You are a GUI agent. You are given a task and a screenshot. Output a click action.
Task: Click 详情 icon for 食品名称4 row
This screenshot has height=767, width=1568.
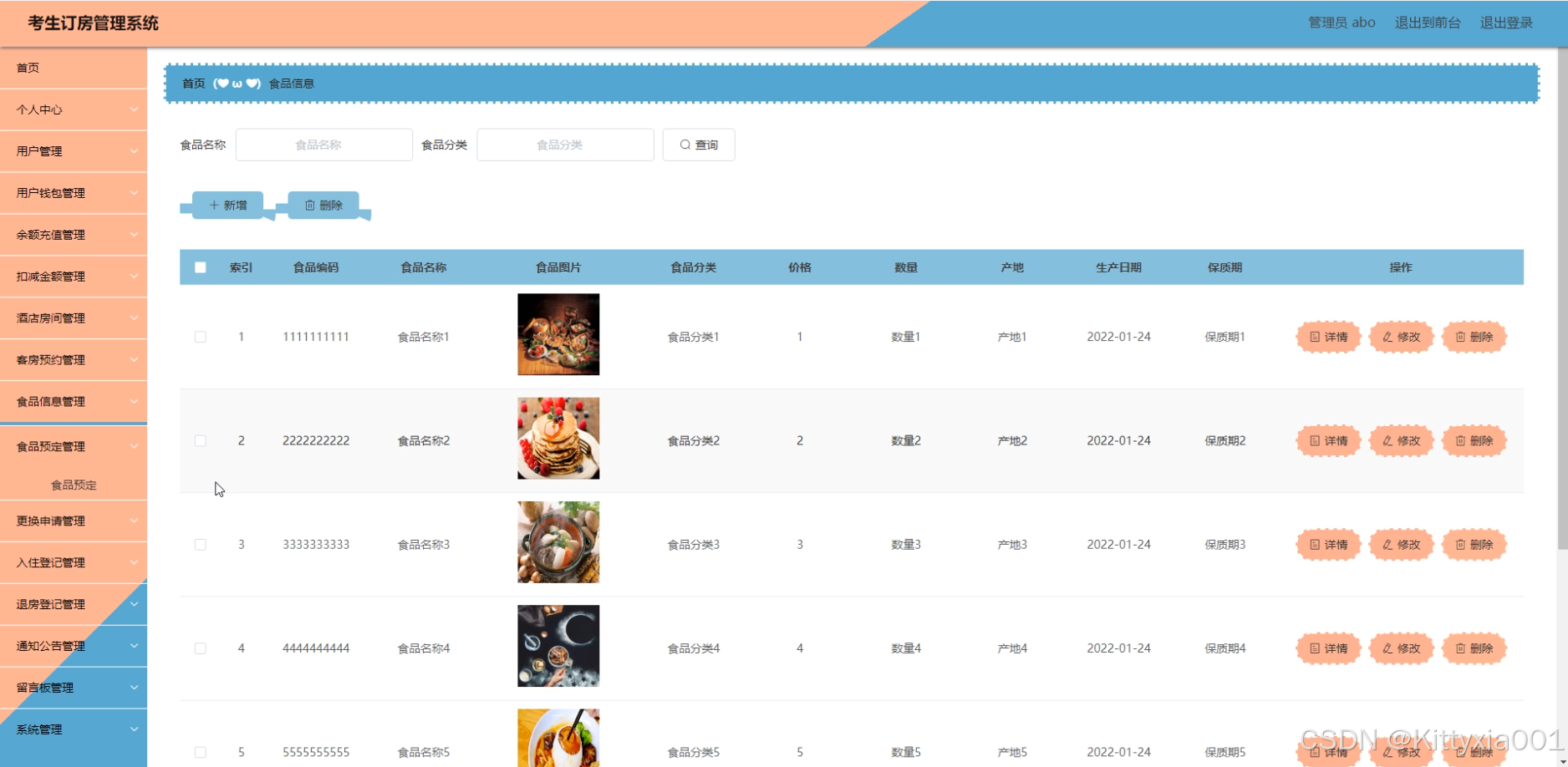(x=1315, y=648)
